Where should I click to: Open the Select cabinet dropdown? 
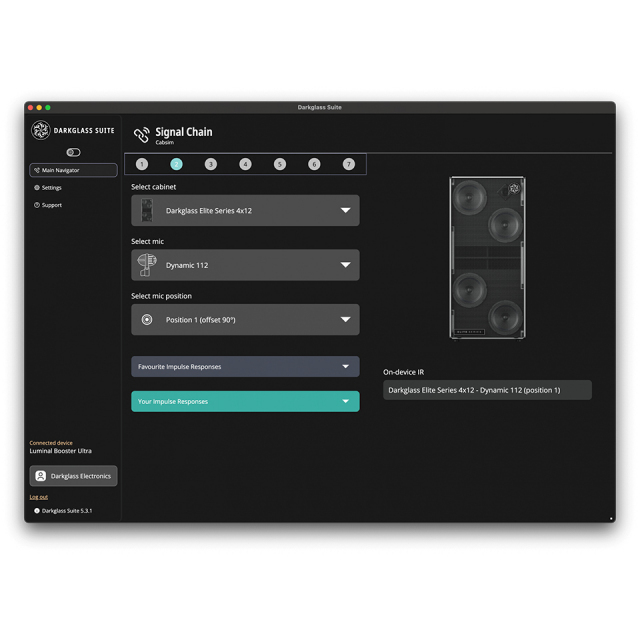pyautogui.click(x=245, y=211)
